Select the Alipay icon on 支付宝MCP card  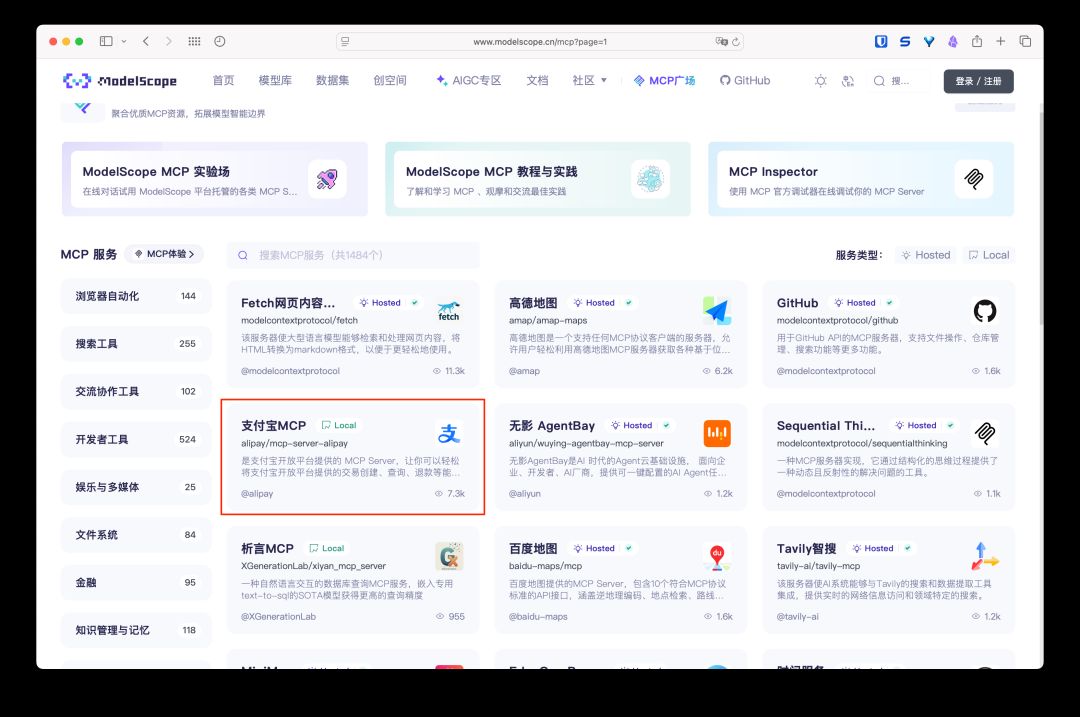pyautogui.click(x=448, y=432)
